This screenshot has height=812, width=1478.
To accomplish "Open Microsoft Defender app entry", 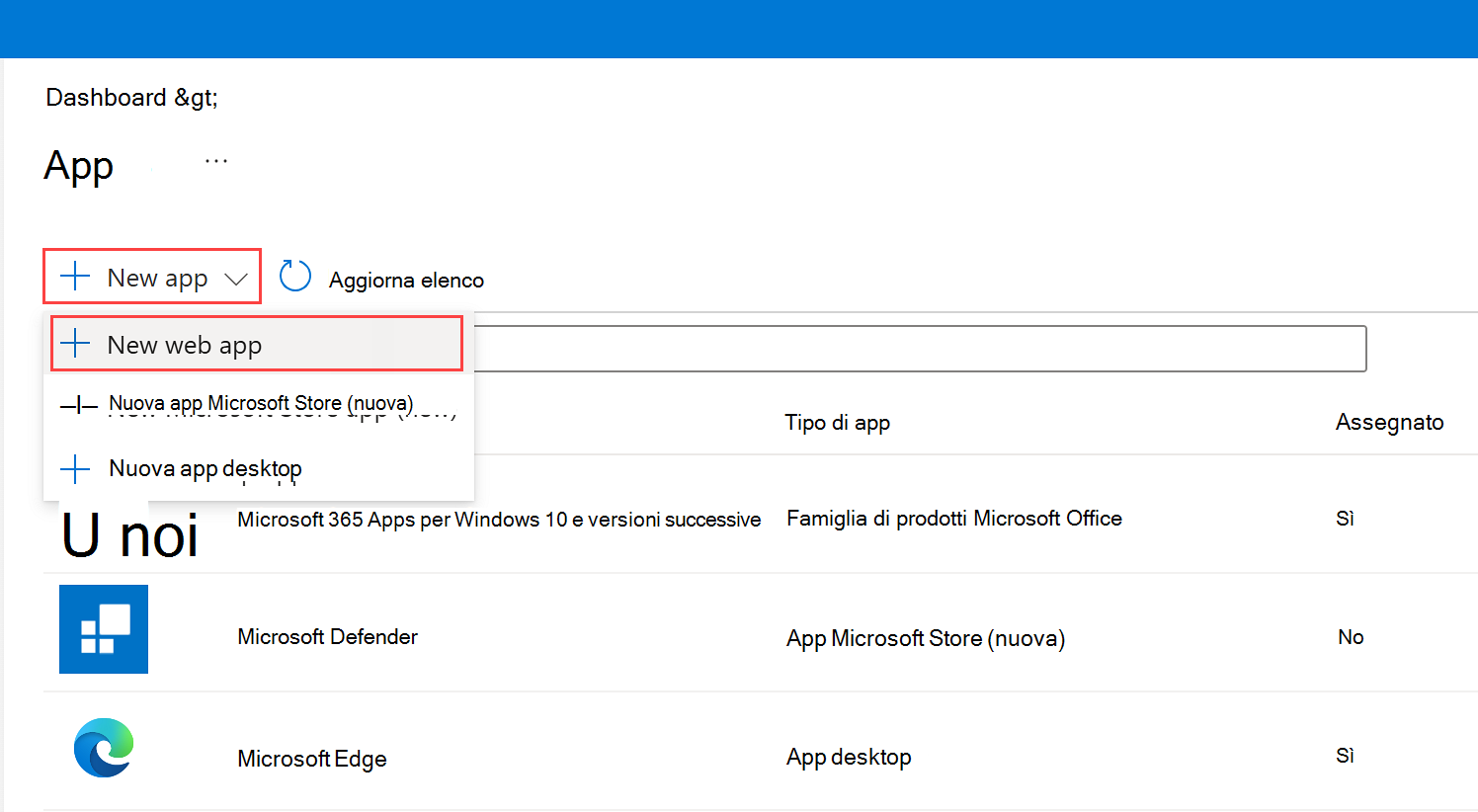I will 327,637.
